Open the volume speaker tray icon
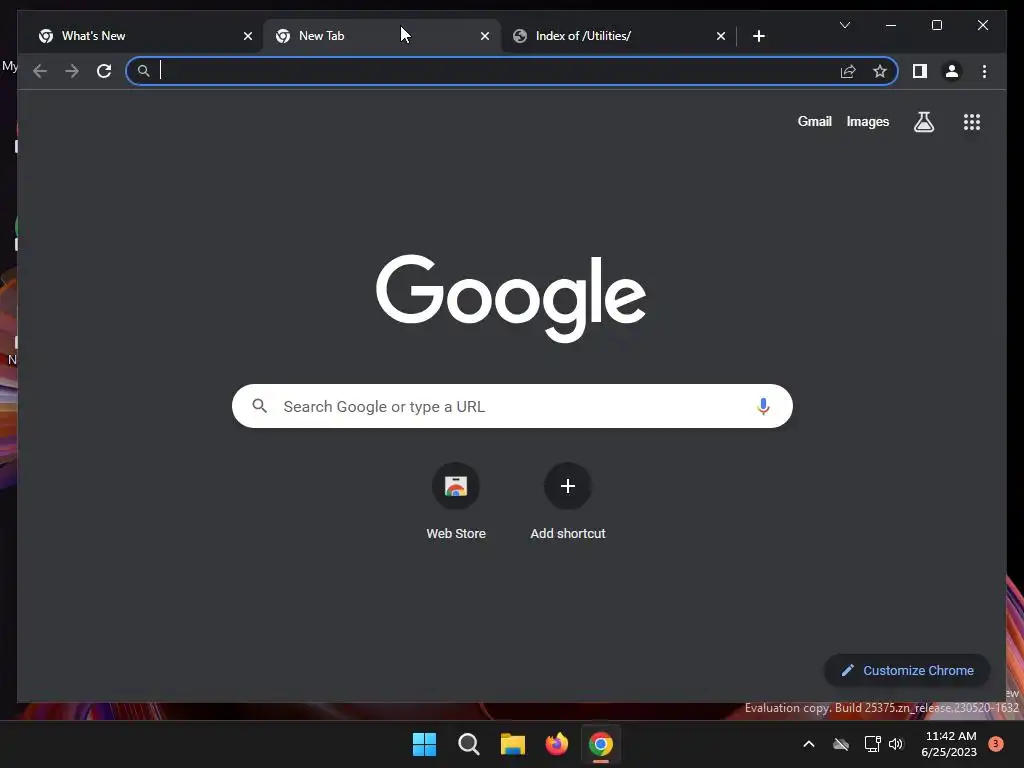The height and width of the screenshot is (768, 1024). tap(895, 744)
